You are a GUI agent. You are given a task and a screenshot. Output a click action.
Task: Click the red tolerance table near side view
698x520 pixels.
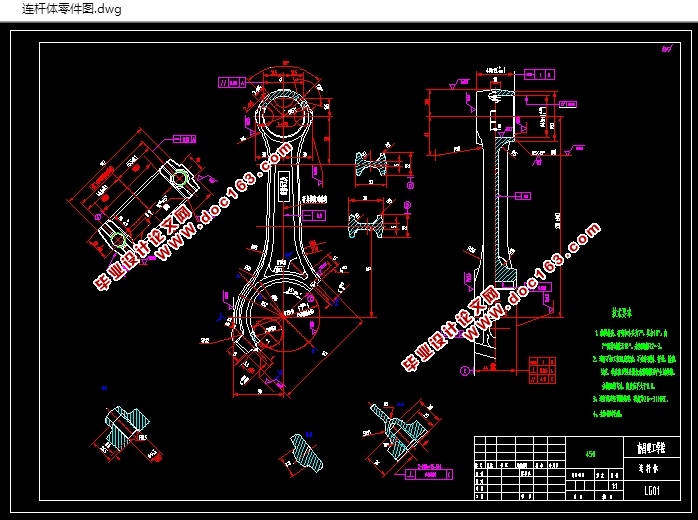[x=542, y=370]
